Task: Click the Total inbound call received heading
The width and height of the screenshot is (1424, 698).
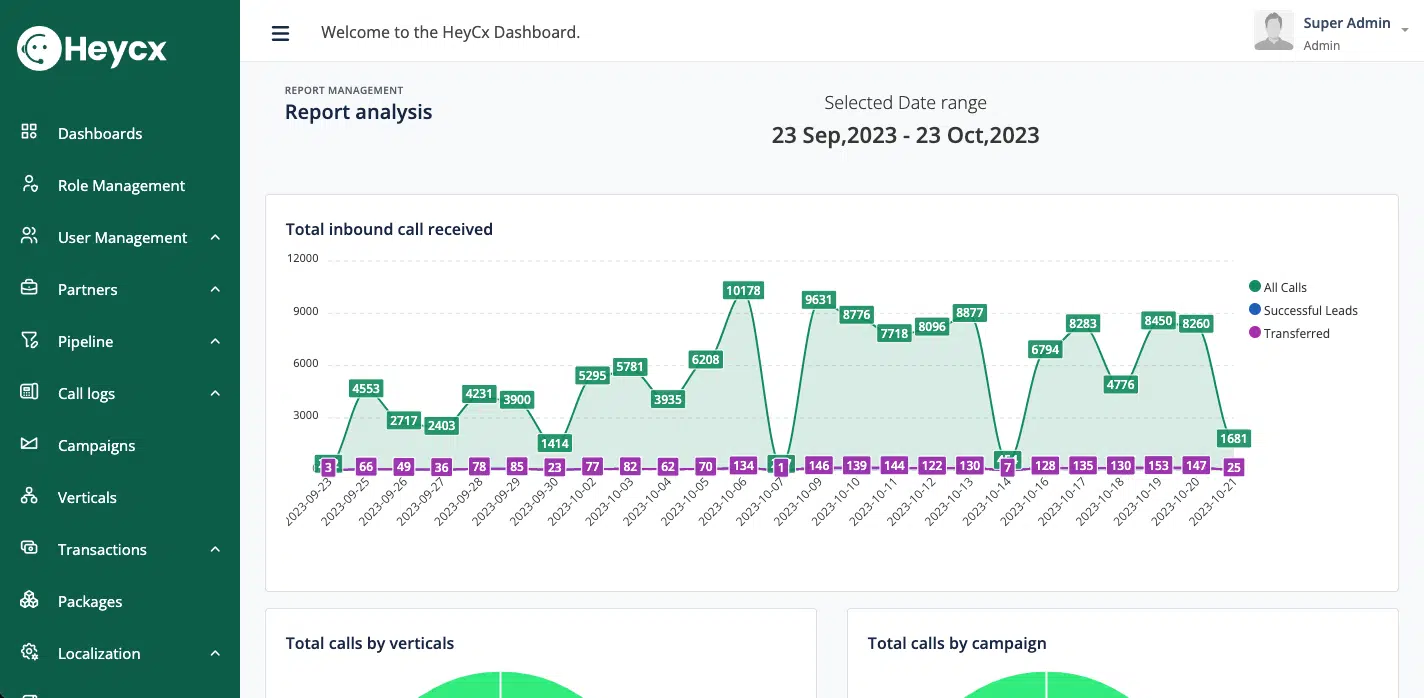Action: 389,229
